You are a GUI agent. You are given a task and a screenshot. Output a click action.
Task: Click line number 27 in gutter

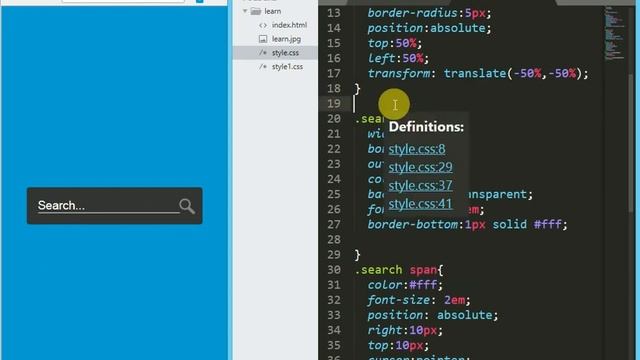point(333,224)
